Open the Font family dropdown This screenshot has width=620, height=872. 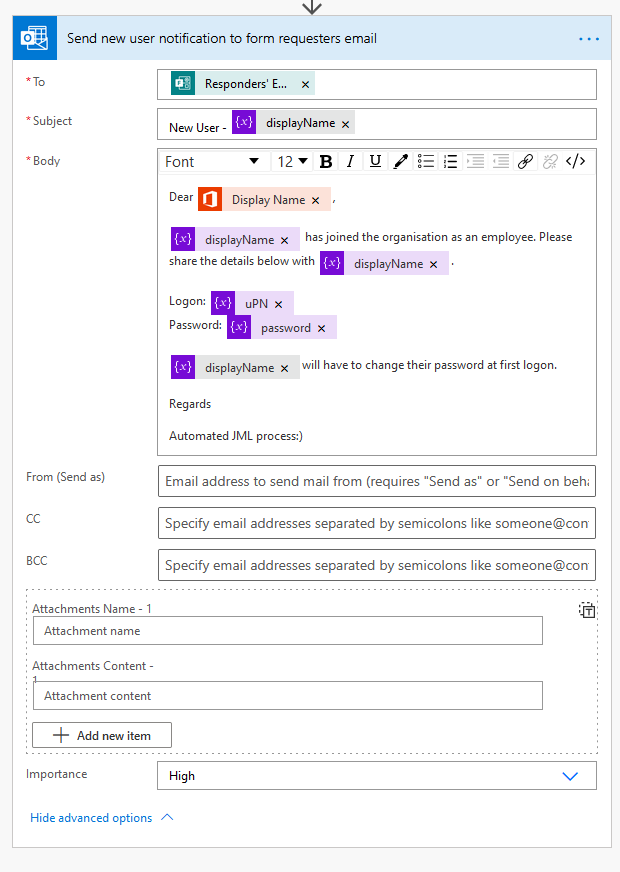(x=212, y=162)
